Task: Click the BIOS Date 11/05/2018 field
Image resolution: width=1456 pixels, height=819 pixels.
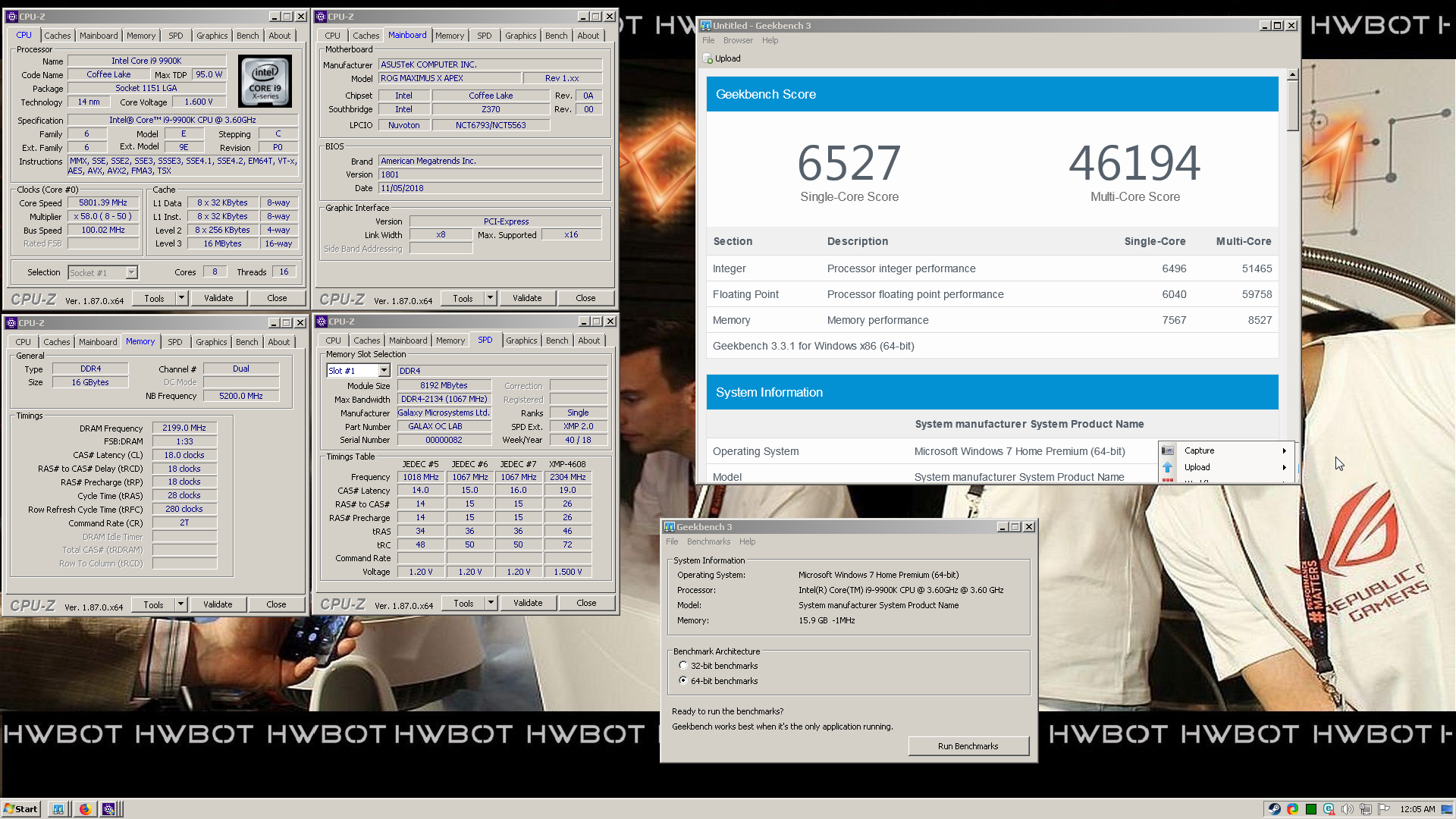Action: tap(491, 188)
